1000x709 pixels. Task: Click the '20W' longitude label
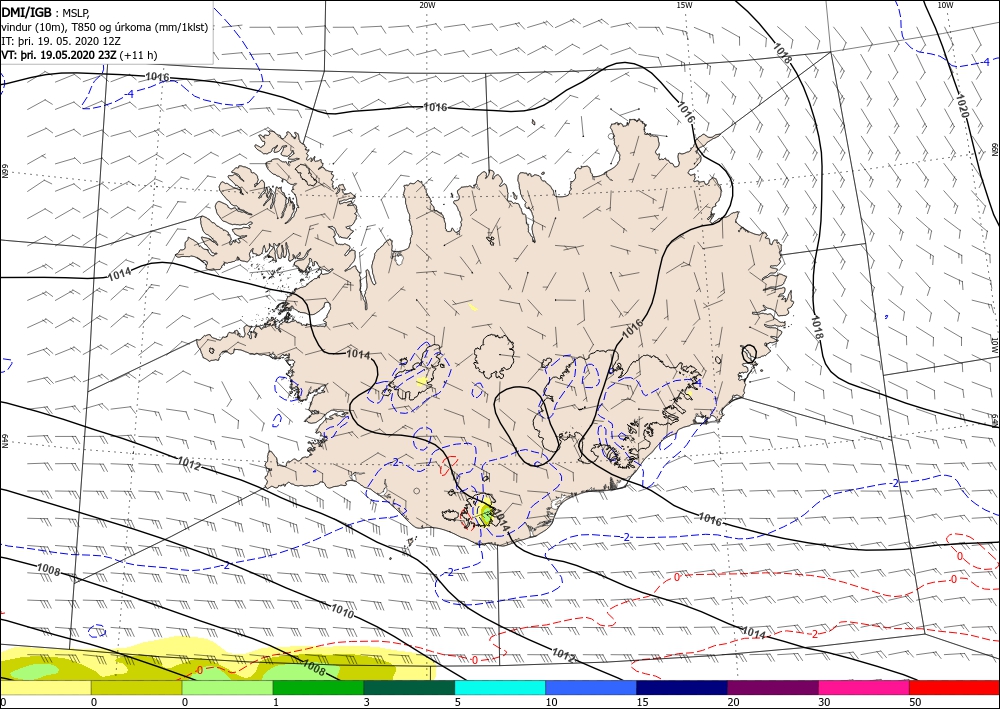click(x=427, y=5)
